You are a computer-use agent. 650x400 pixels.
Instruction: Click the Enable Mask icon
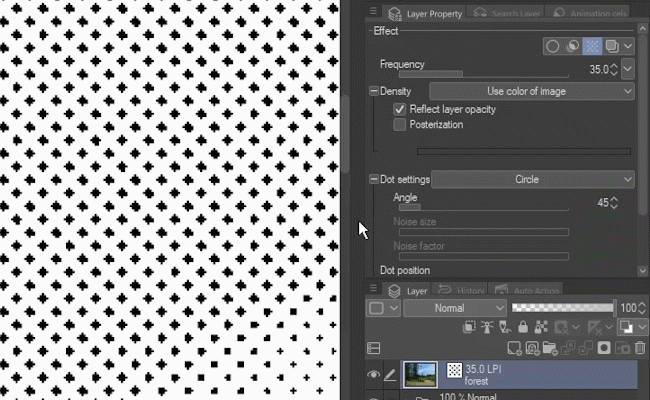pos(561,327)
